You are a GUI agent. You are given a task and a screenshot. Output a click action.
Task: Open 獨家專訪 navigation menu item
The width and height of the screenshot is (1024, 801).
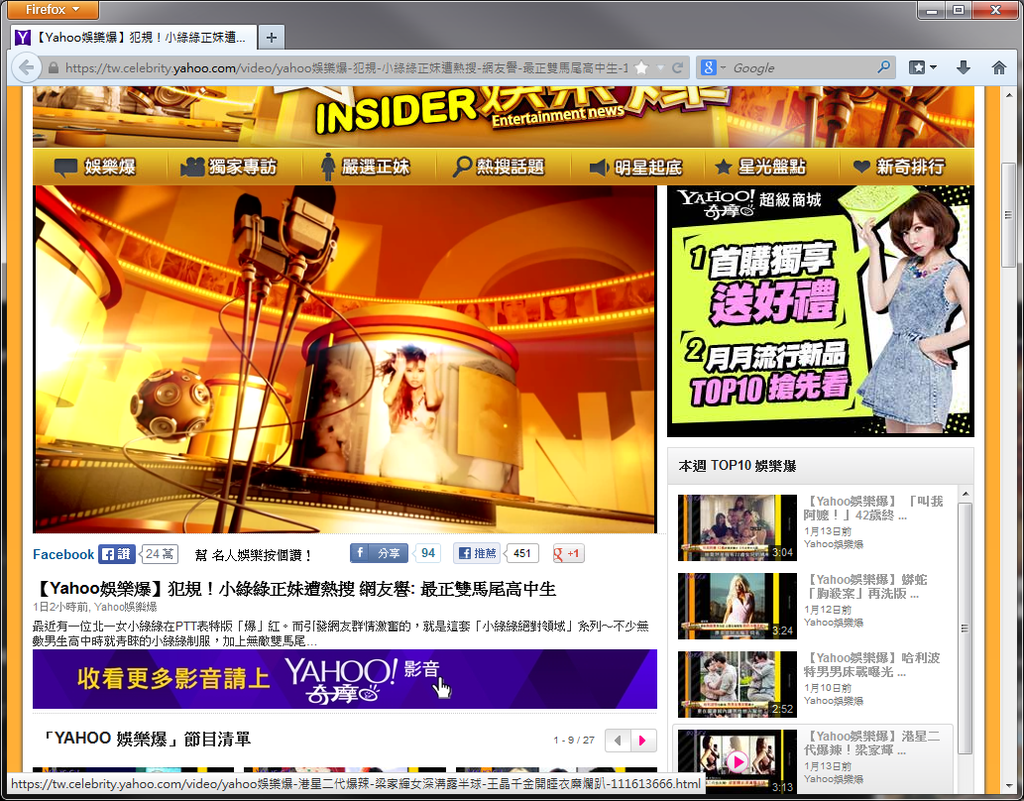(x=229, y=167)
